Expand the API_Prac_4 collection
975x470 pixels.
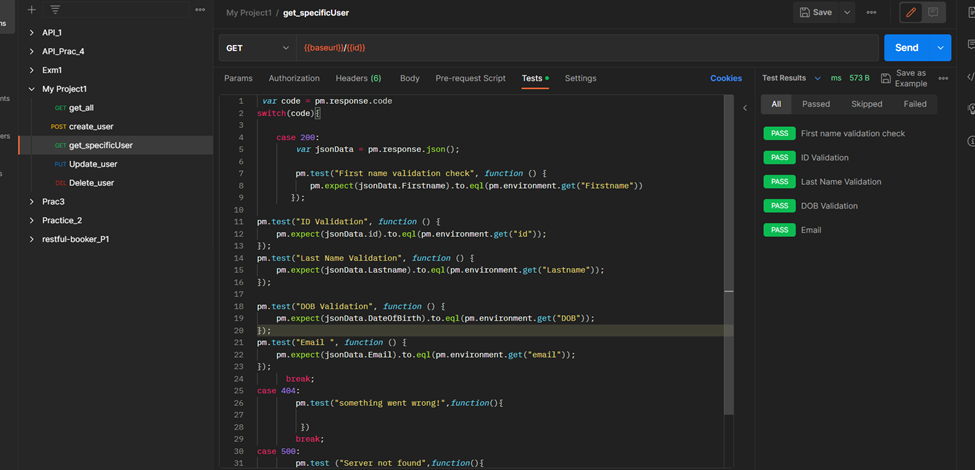point(32,51)
